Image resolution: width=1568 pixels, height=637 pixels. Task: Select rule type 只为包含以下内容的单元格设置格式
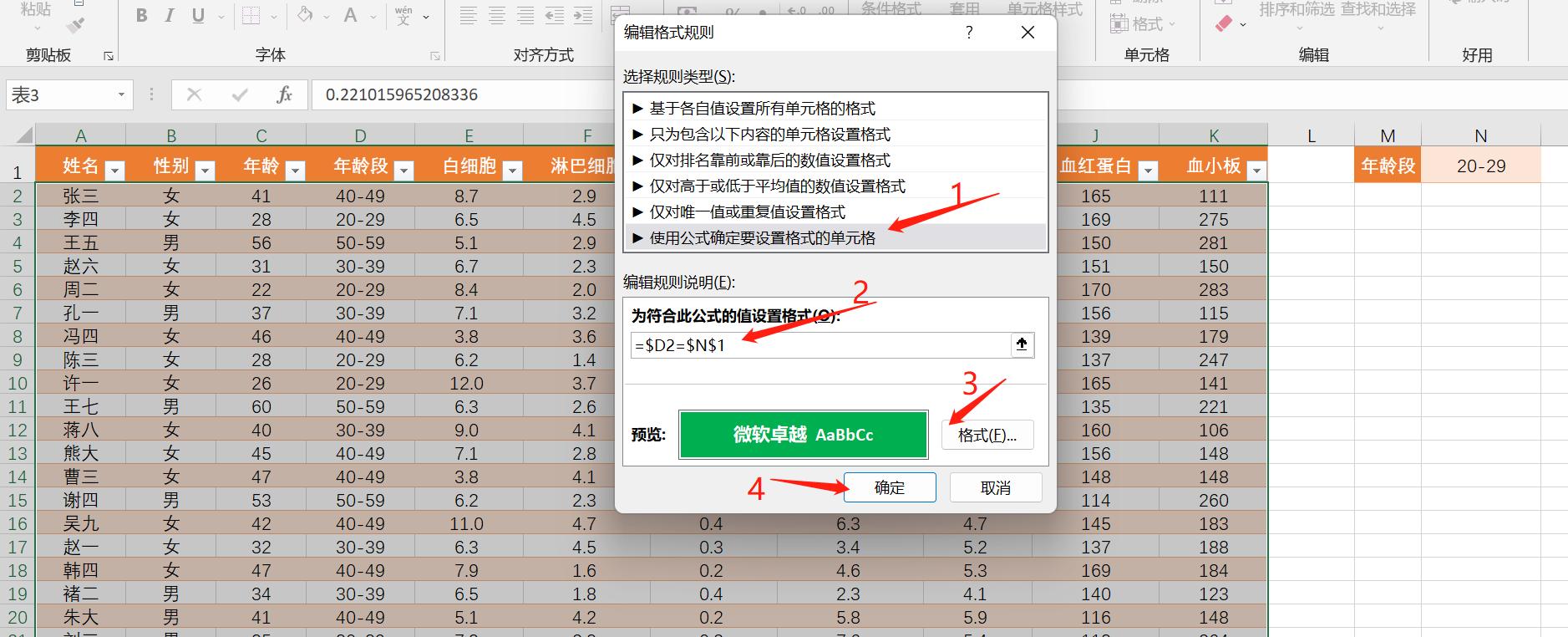835,134
